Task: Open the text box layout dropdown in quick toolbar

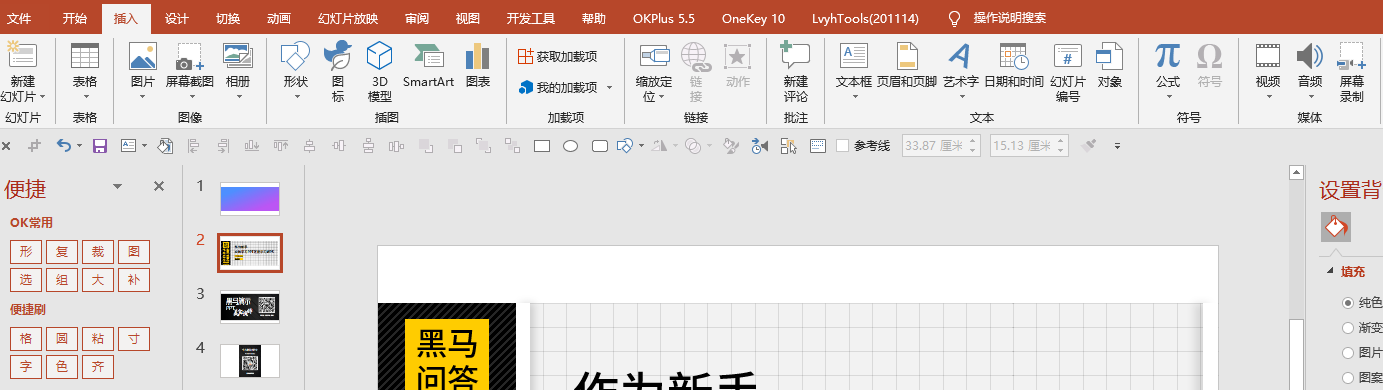Action: click(x=145, y=146)
